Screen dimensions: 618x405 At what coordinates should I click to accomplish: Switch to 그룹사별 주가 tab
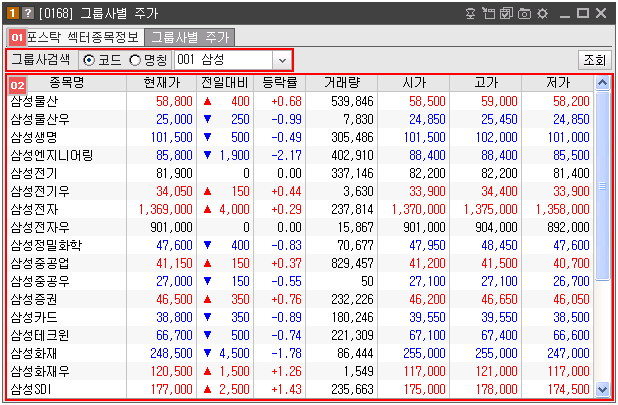pyautogui.click(x=190, y=37)
